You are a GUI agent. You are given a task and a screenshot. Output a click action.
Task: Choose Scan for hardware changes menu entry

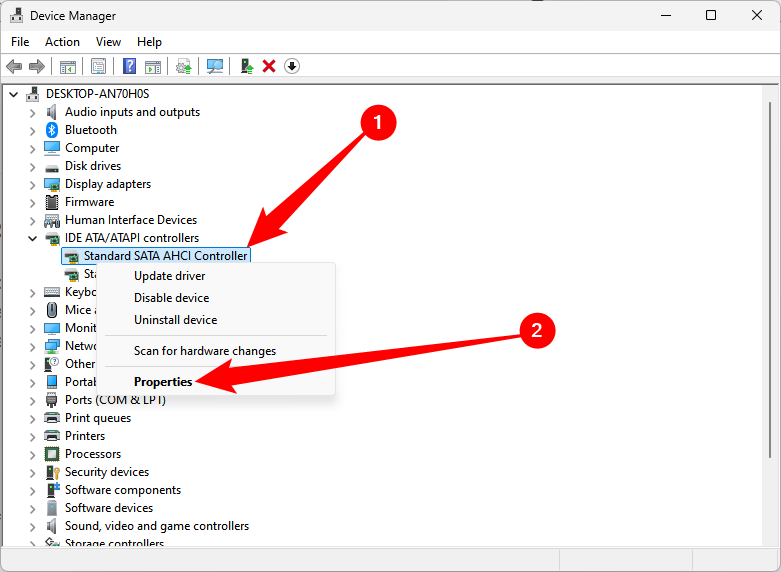click(x=216, y=351)
